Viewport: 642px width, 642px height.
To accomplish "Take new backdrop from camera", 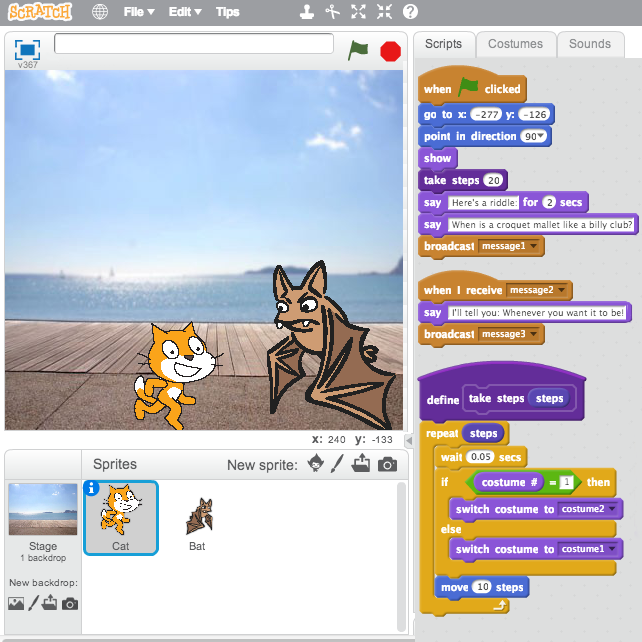I will coord(70,604).
